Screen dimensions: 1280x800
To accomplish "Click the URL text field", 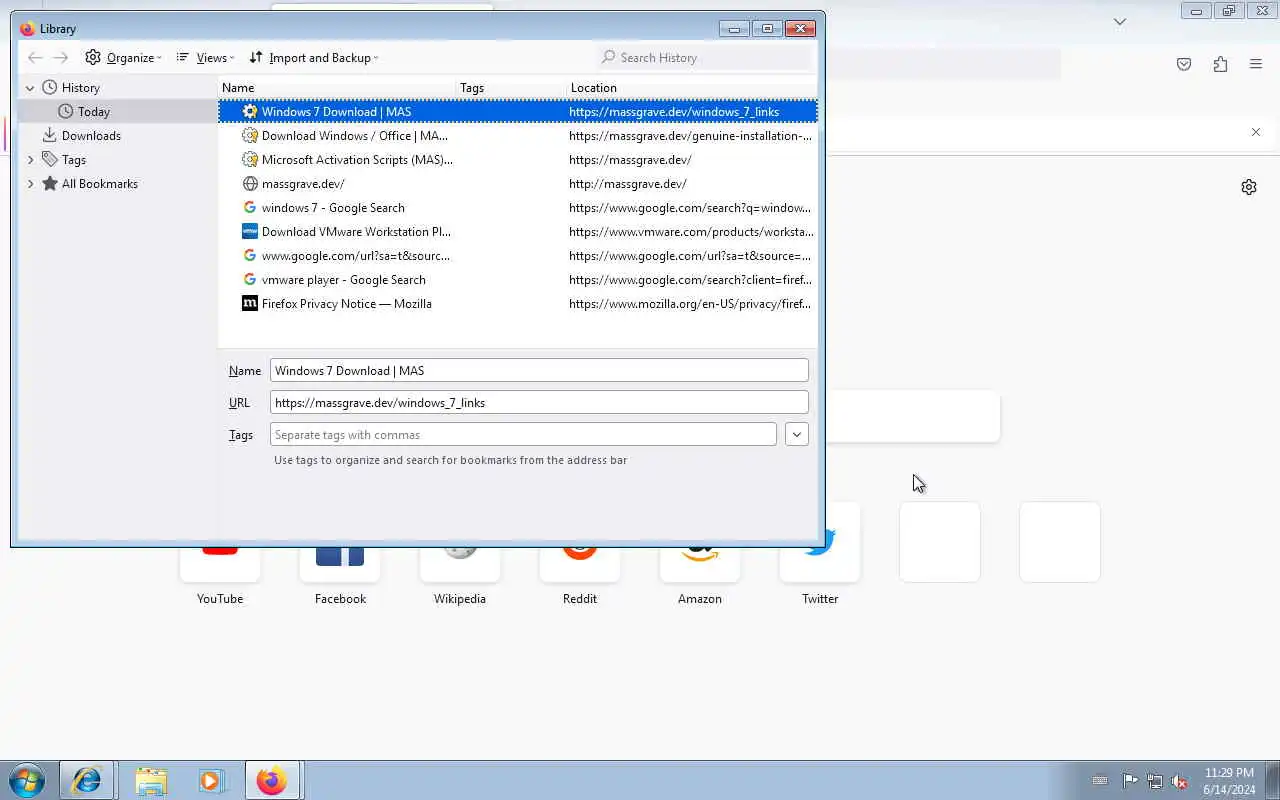I will [539, 403].
